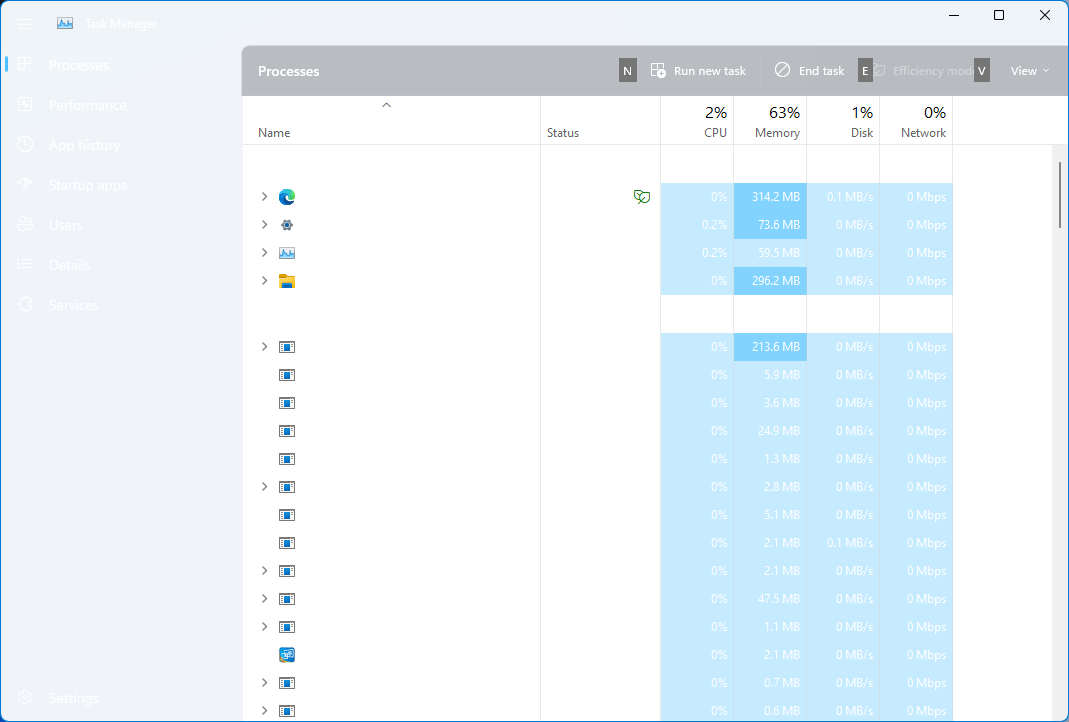Click the sort direction chevron above Name
This screenshot has width=1069, height=722.
386,105
